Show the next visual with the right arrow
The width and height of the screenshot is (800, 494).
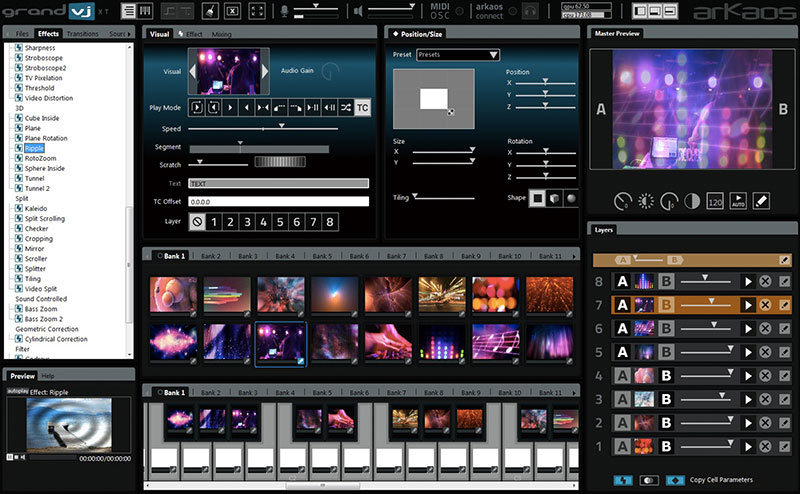(265, 71)
